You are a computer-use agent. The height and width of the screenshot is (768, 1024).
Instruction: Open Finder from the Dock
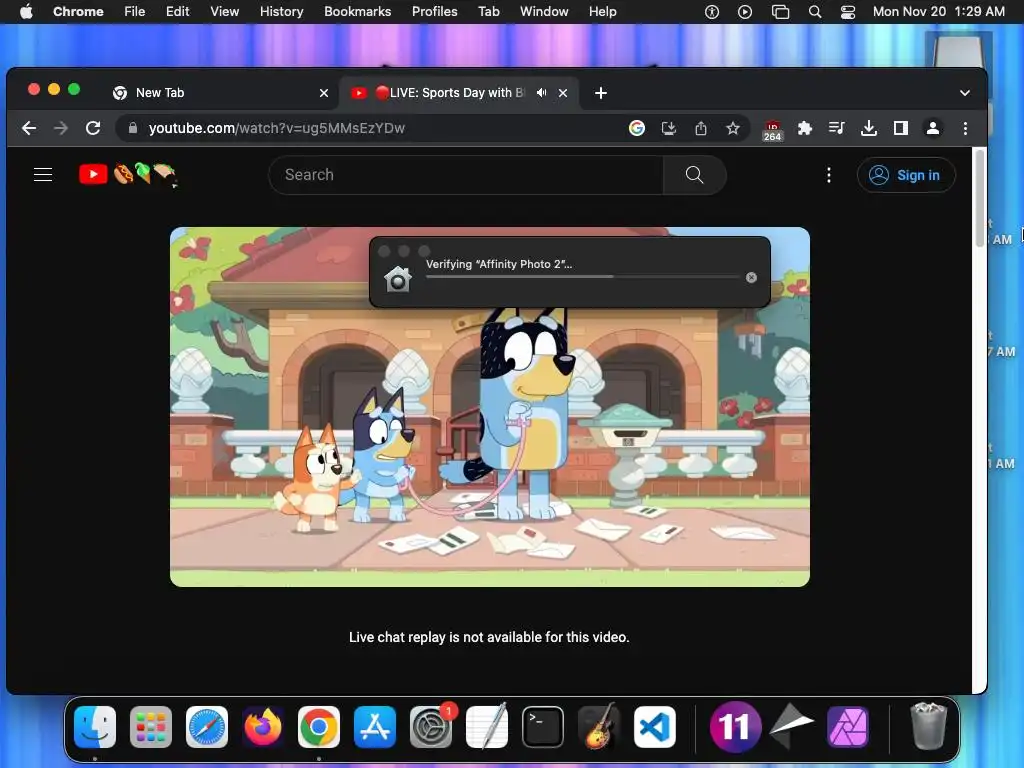click(95, 727)
